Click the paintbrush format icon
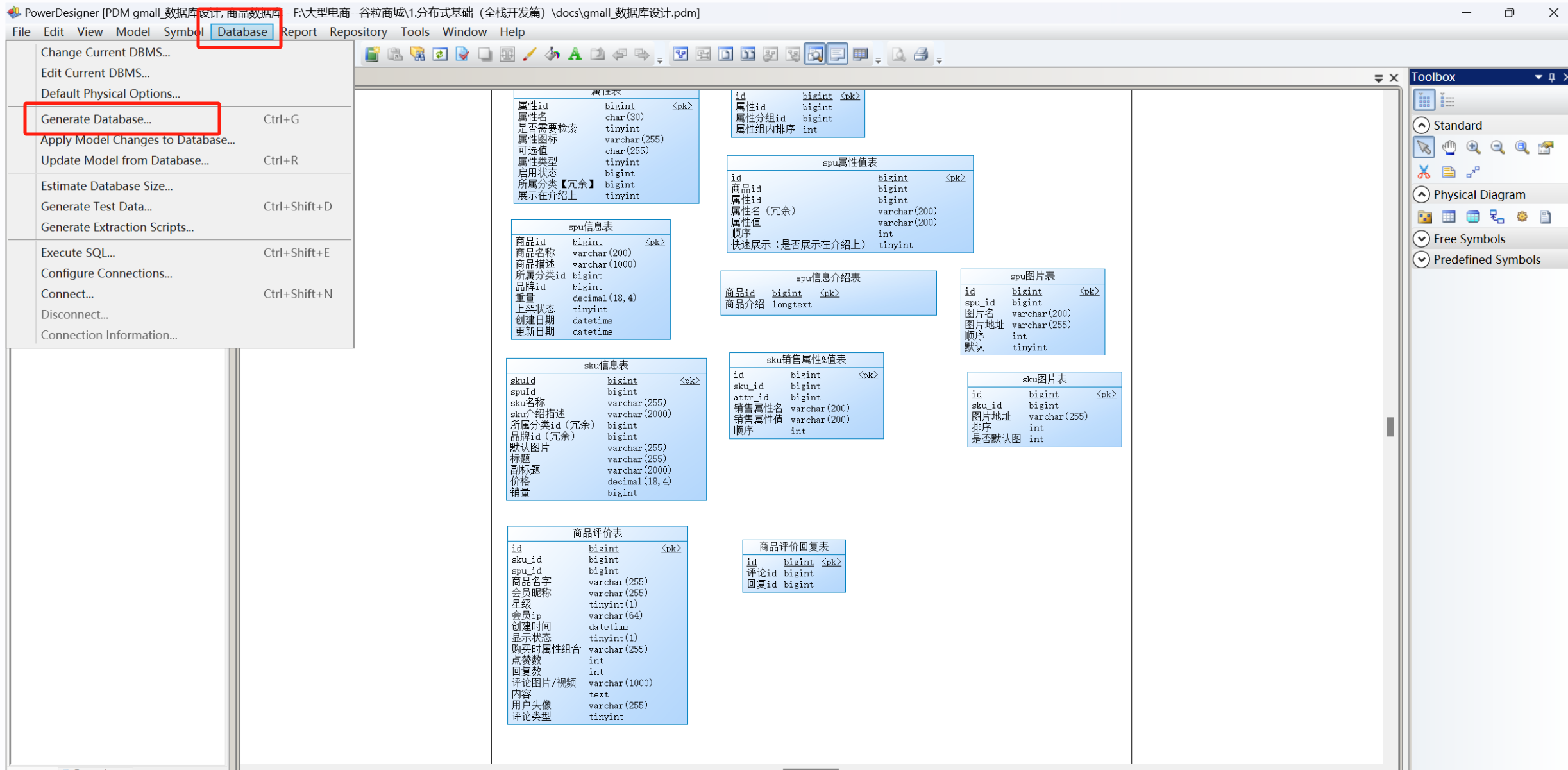 (x=530, y=55)
